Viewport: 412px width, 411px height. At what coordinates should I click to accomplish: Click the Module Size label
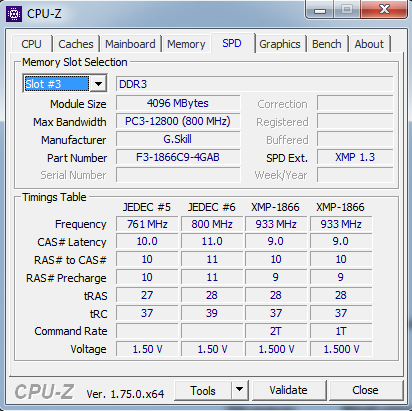pos(78,104)
